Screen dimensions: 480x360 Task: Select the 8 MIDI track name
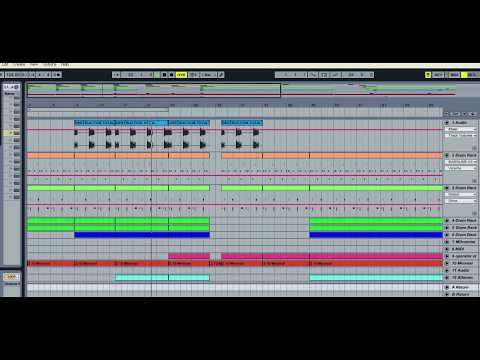pyautogui.click(x=458, y=249)
